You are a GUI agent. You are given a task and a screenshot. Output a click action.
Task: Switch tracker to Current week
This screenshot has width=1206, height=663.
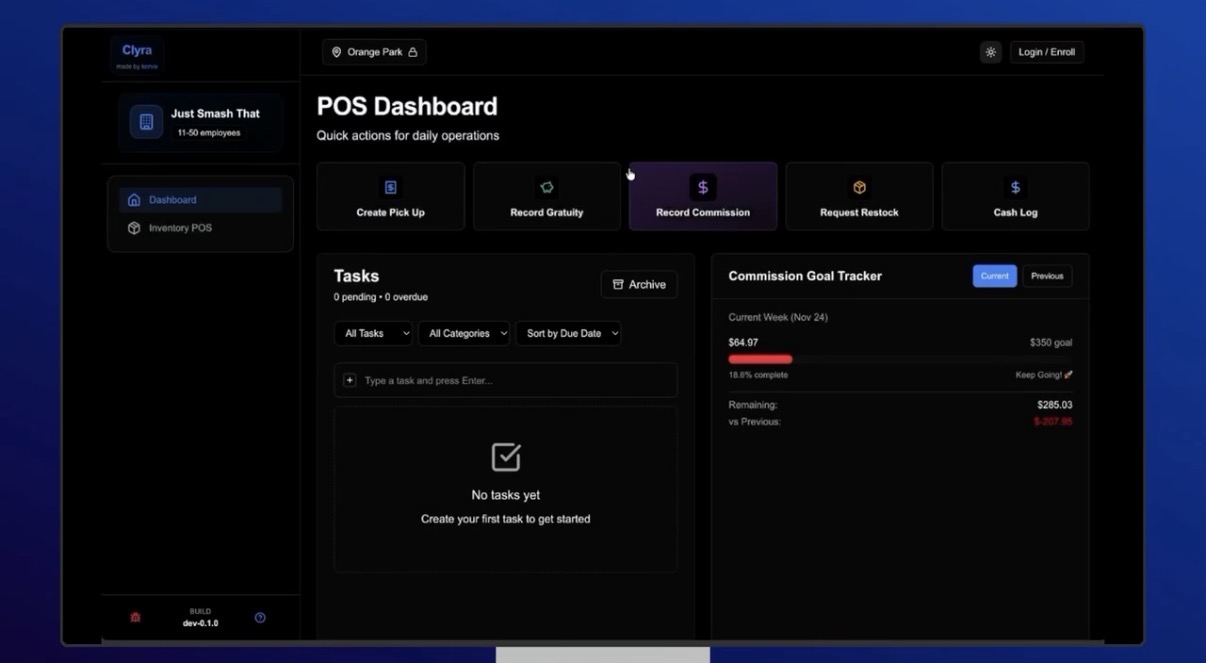click(994, 276)
